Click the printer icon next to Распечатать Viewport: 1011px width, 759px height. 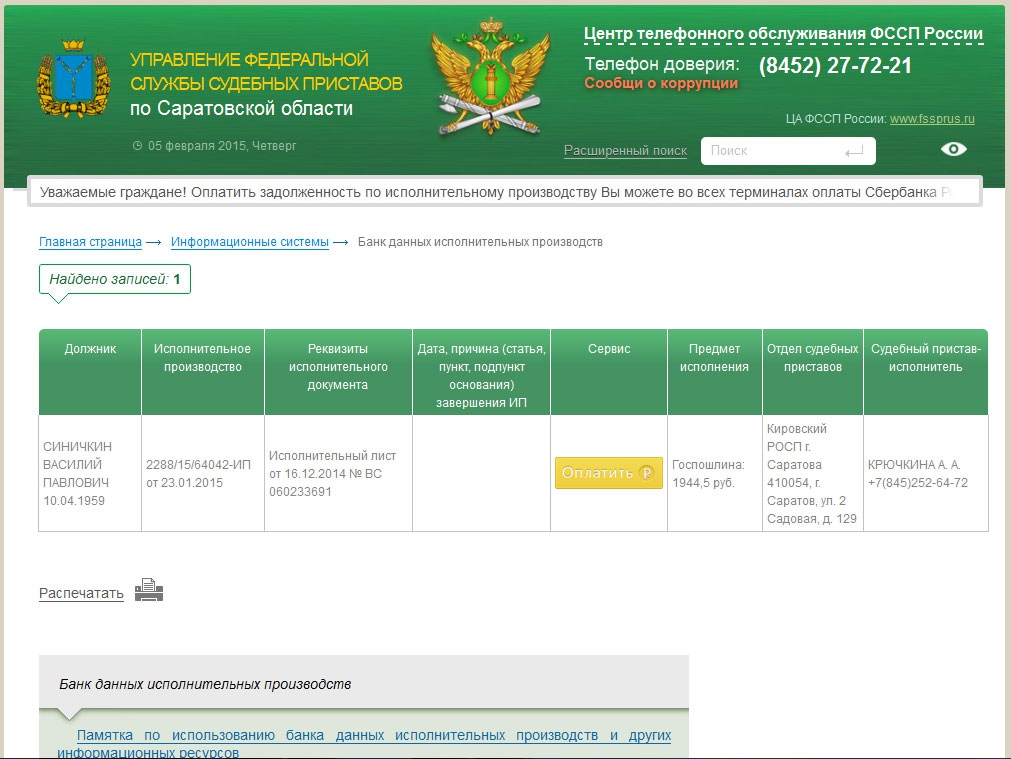[149, 590]
